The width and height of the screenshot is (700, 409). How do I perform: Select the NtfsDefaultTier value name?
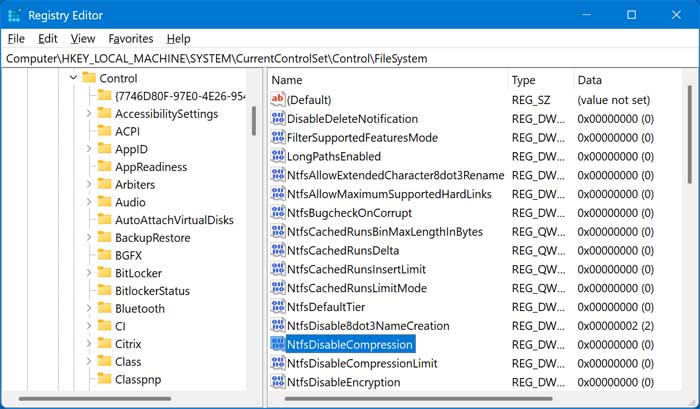click(x=326, y=307)
